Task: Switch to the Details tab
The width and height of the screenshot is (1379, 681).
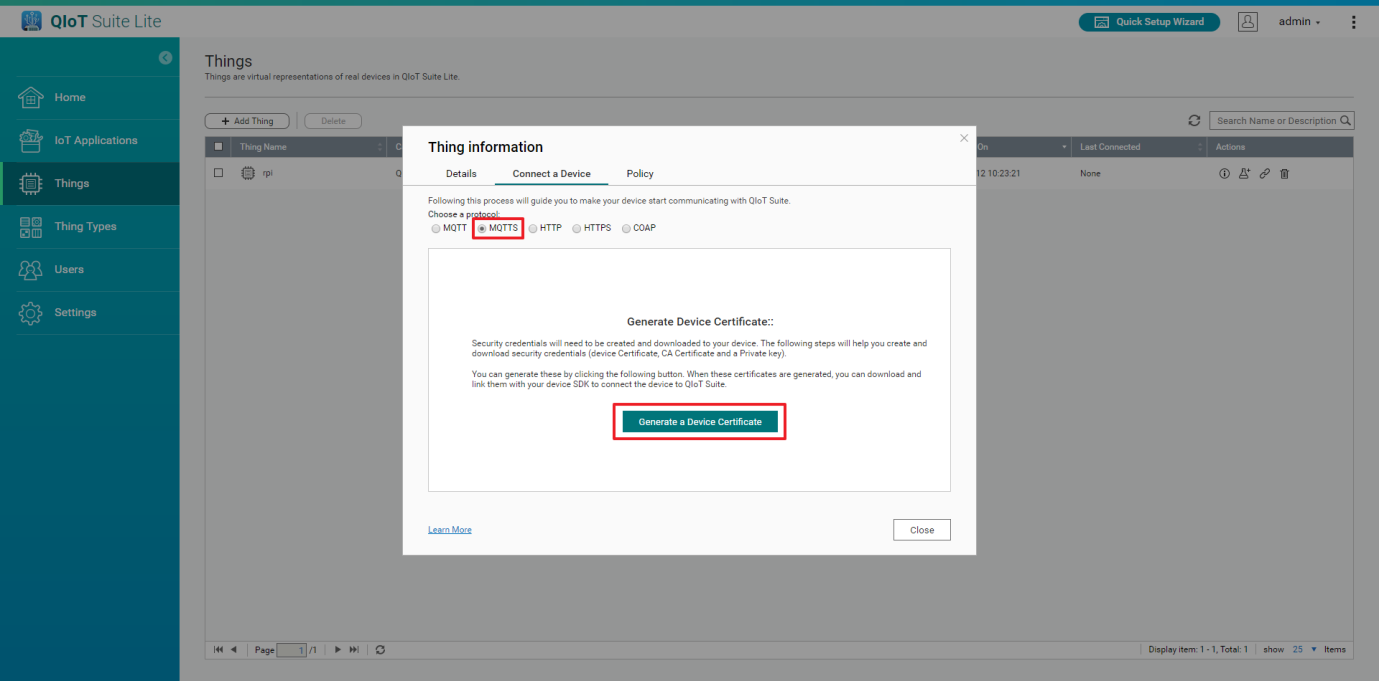Action: [x=461, y=174]
